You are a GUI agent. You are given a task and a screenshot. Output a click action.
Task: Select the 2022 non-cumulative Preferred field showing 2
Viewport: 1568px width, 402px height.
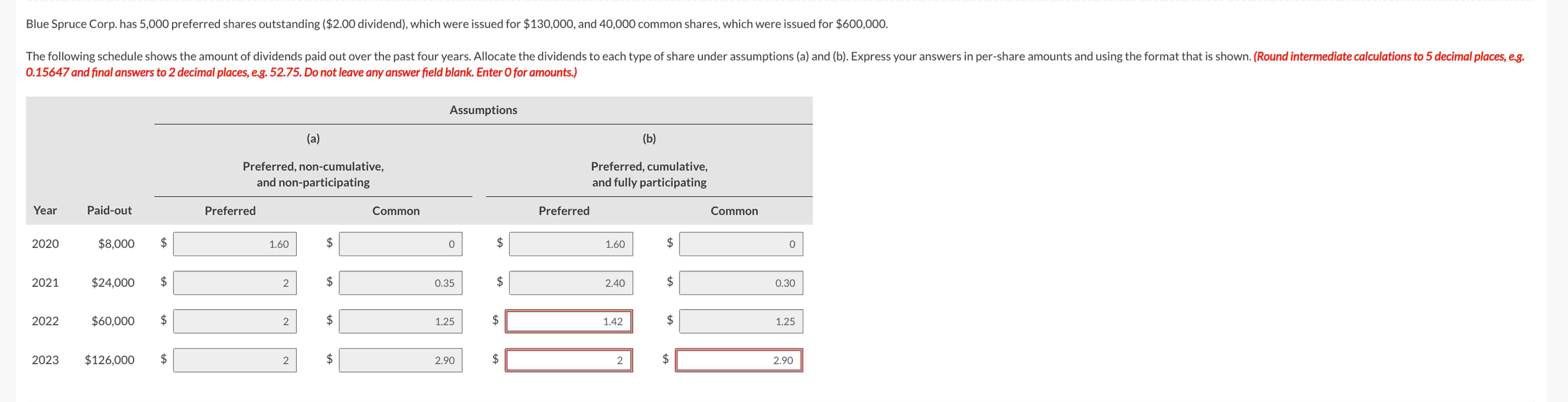(x=234, y=321)
